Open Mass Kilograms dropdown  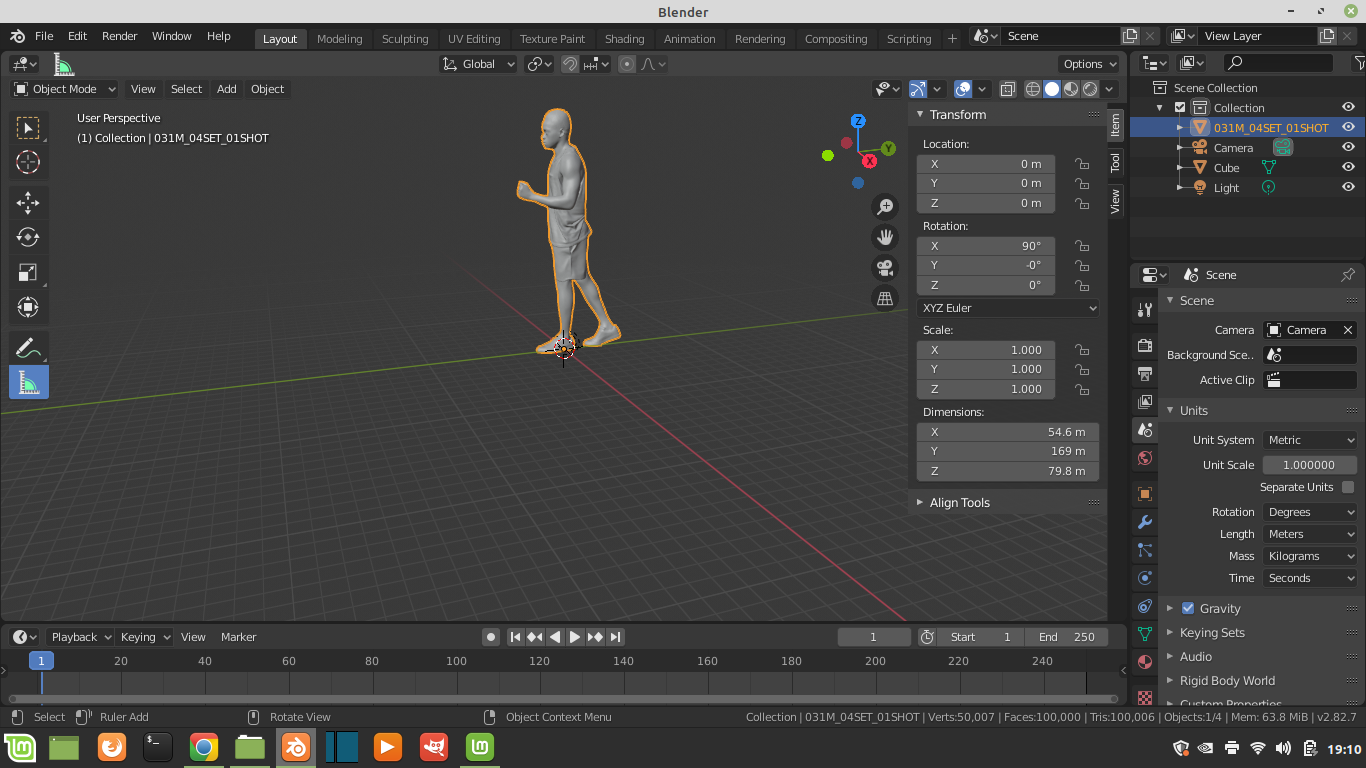coord(1310,556)
